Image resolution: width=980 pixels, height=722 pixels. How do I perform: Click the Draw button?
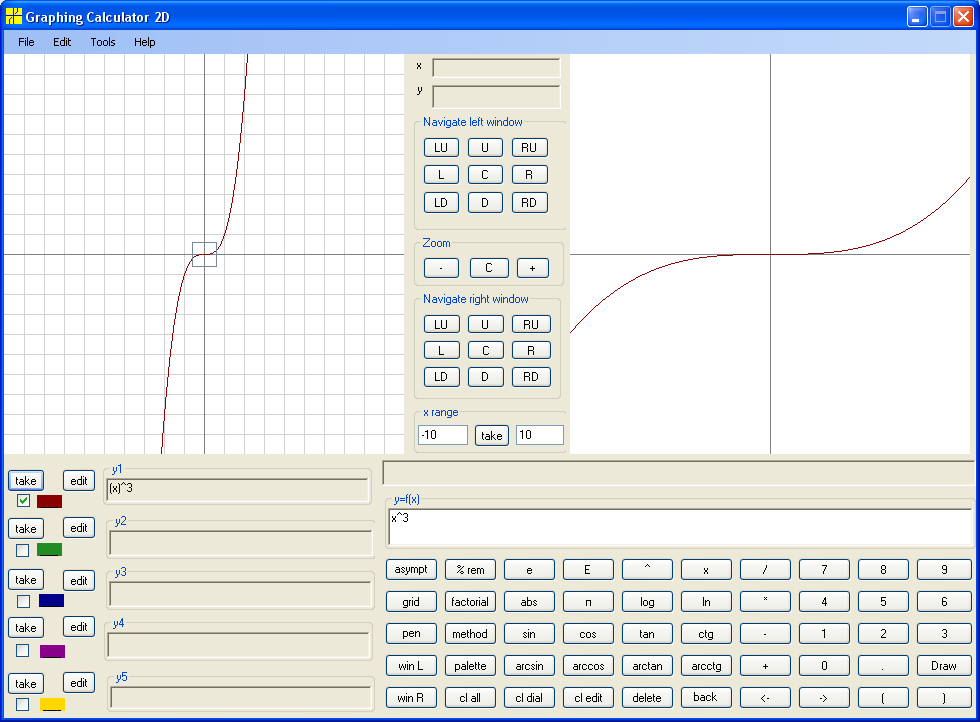[943, 666]
